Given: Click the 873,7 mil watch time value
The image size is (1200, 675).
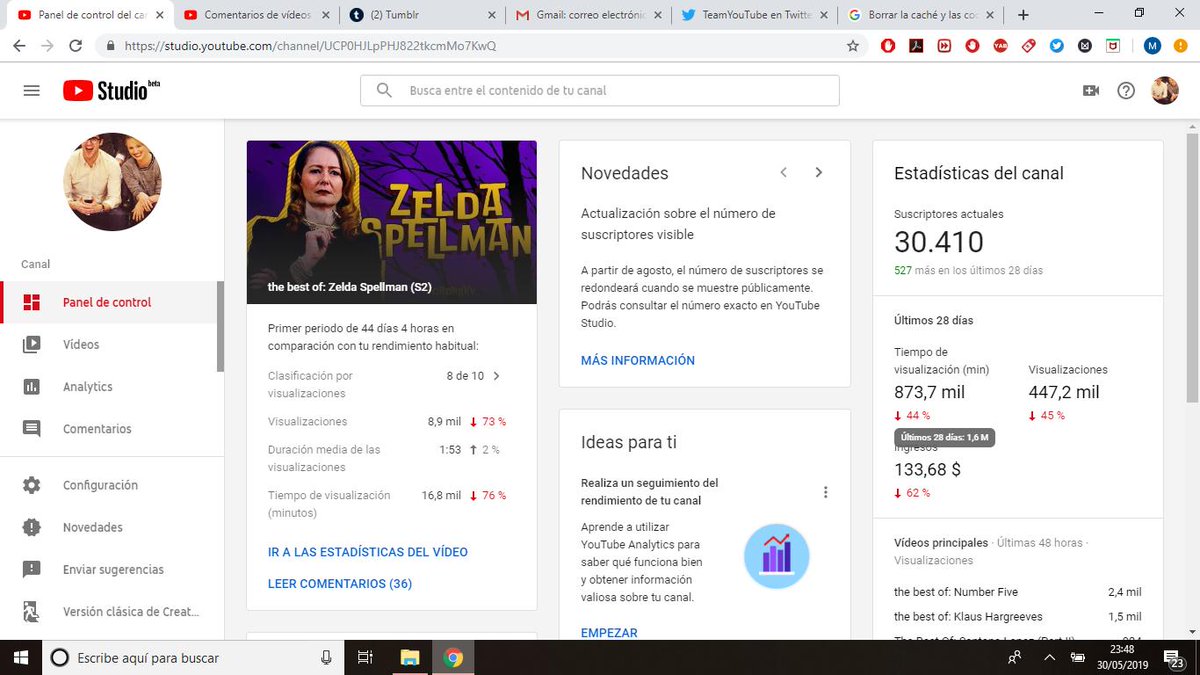Looking at the screenshot, I should 929,392.
